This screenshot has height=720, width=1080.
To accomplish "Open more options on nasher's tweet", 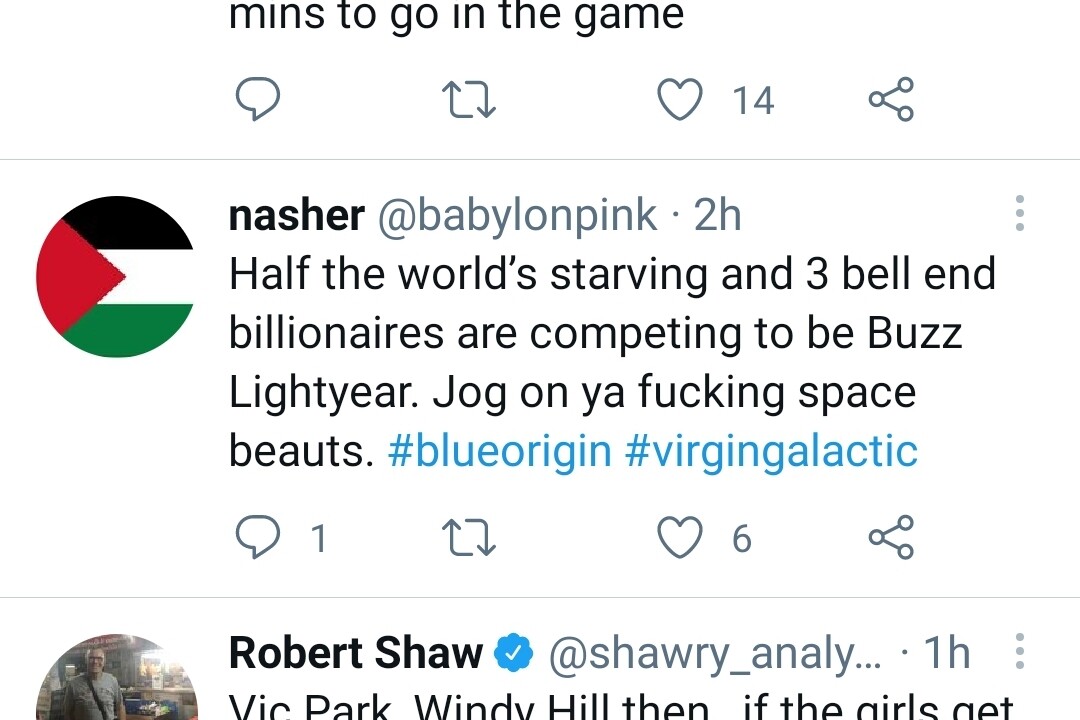I will [1019, 214].
